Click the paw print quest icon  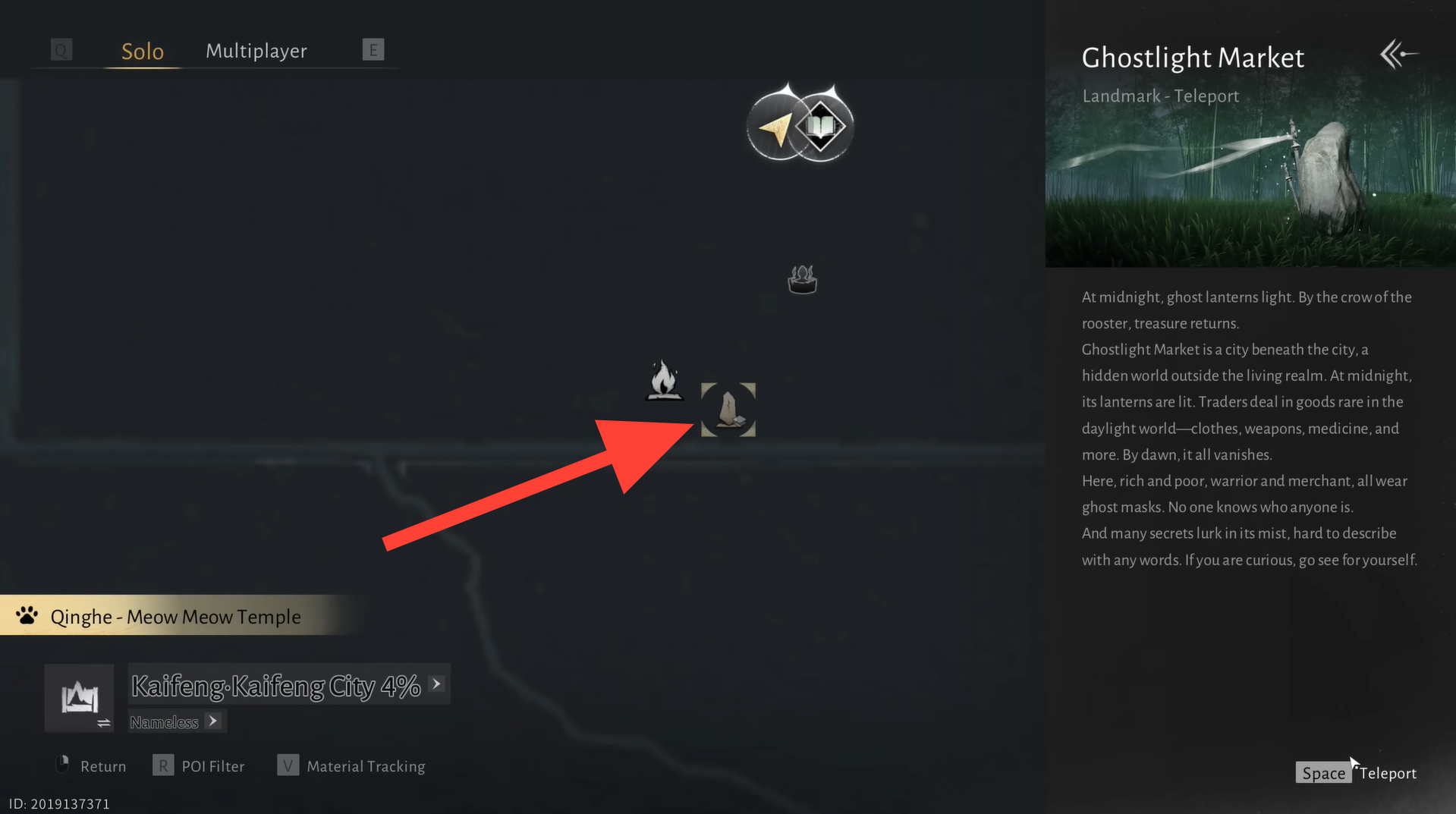click(27, 615)
